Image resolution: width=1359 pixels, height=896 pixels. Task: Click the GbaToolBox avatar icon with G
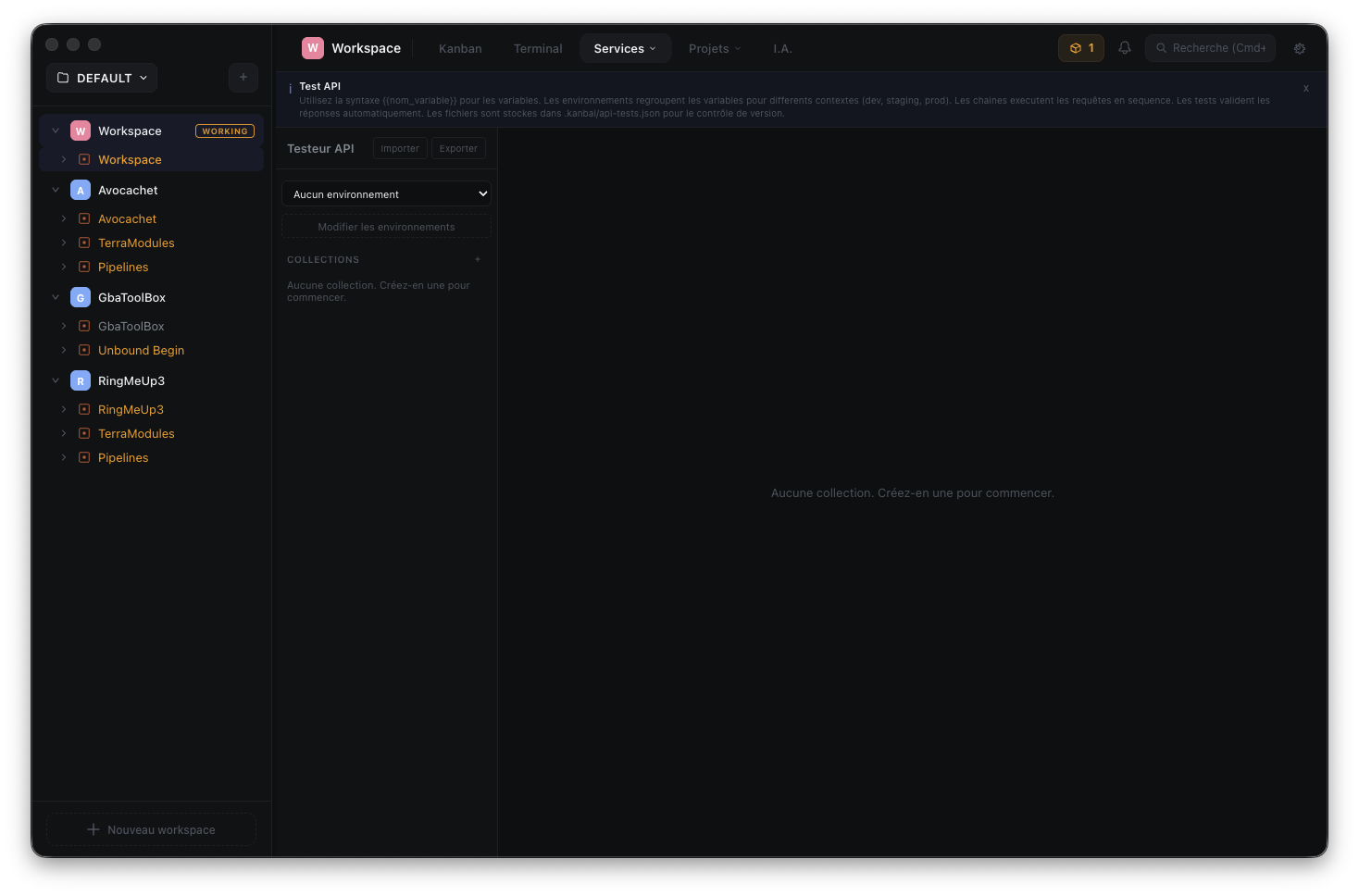tap(81, 297)
